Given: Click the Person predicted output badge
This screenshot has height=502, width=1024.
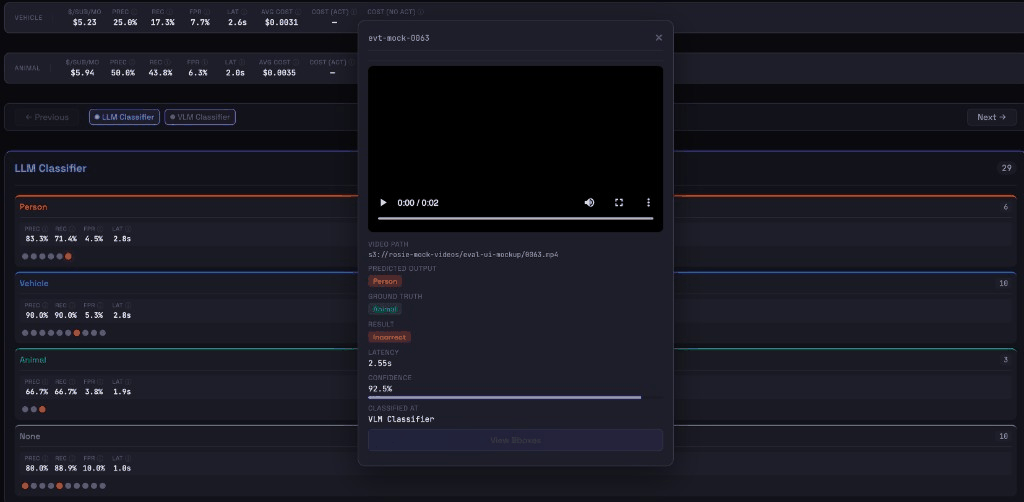Looking at the screenshot, I should (x=385, y=281).
